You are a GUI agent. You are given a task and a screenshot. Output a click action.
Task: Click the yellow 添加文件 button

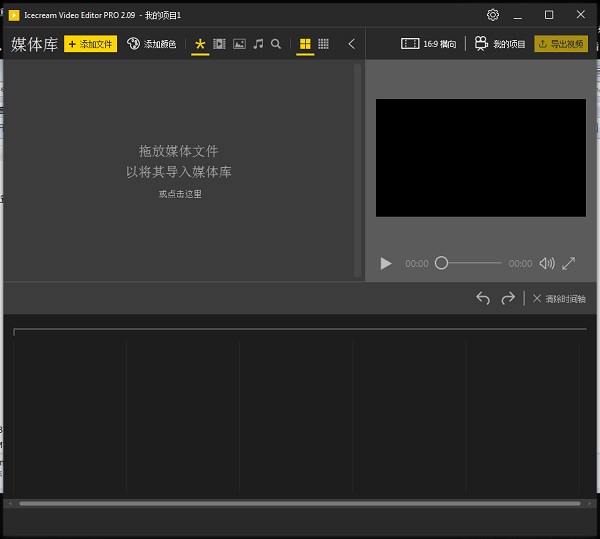[90, 44]
